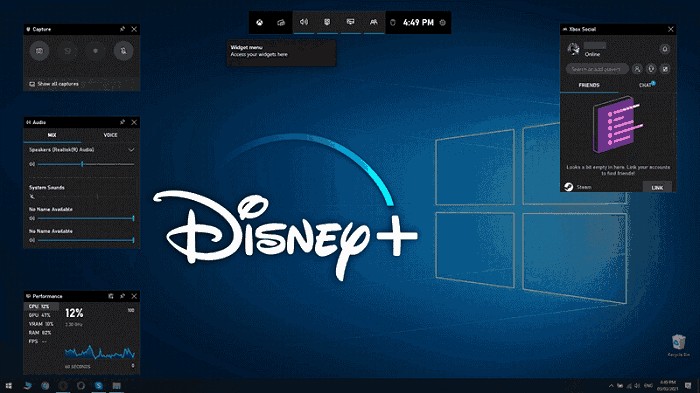The image size is (700, 393).
Task: Set volume of second No Name Available slider
Action: point(86,240)
